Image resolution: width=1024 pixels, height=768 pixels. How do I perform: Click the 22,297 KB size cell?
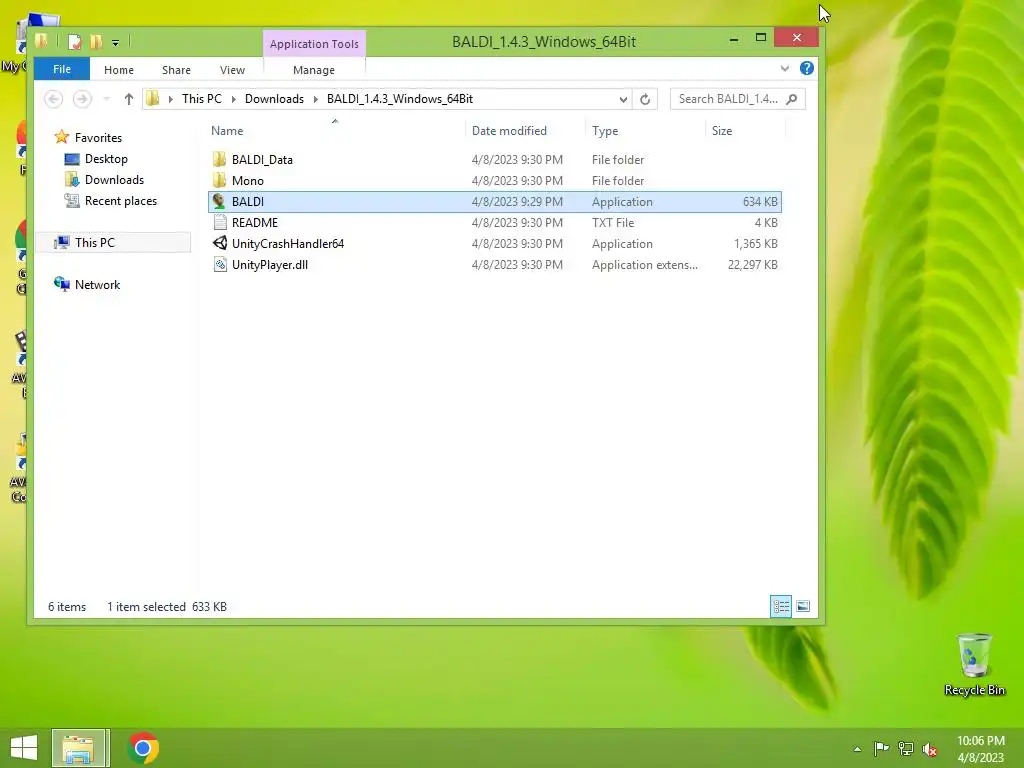tap(752, 264)
